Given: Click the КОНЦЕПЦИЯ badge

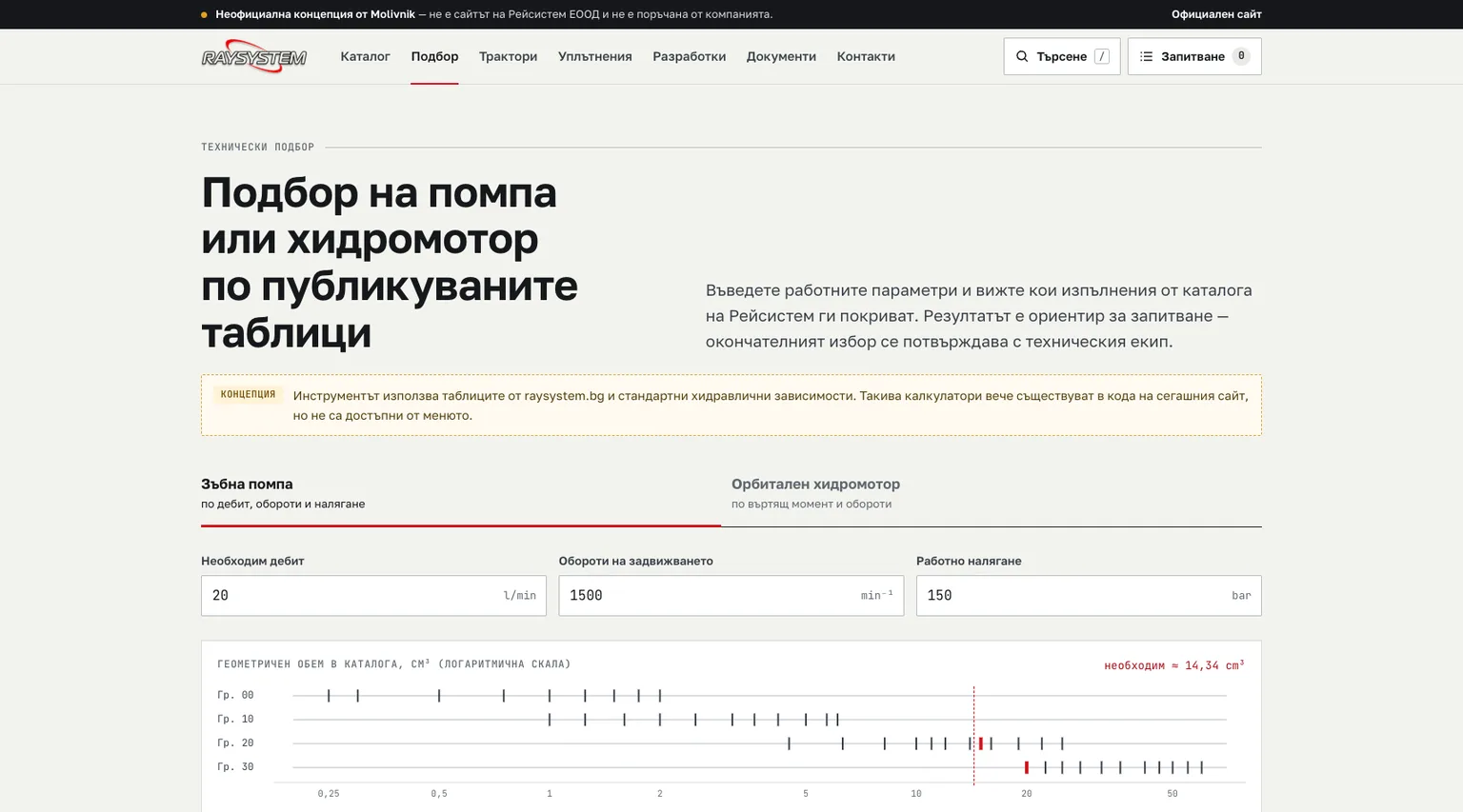Looking at the screenshot, I should pos(248,394).
